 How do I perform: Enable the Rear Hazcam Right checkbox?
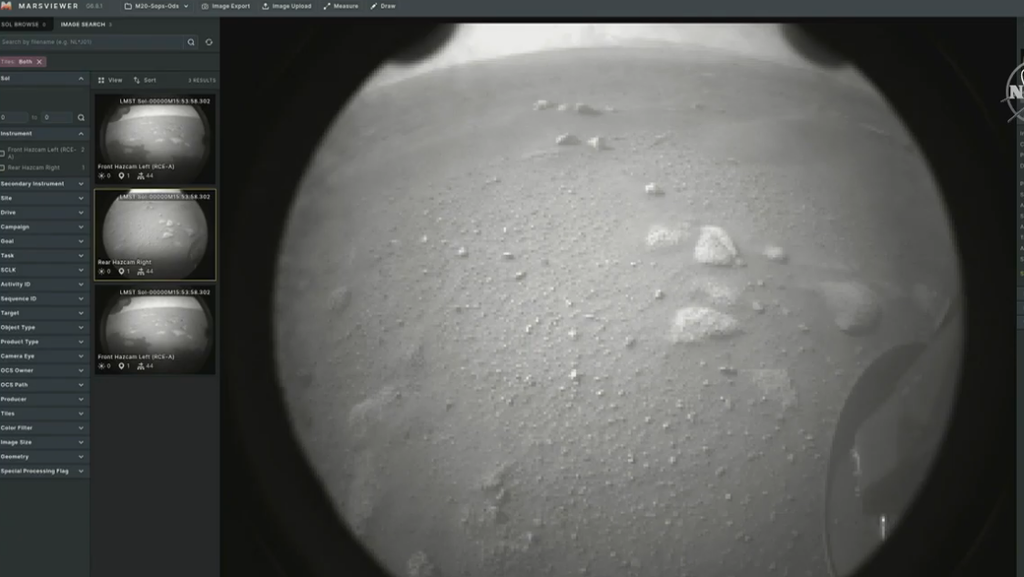tap(3, 167)
